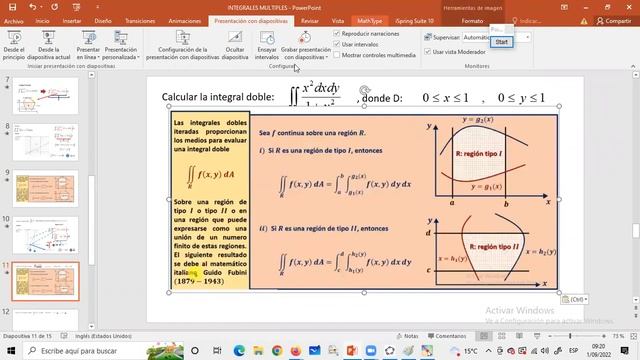Image resolution: width=640 pixels, height=360 pixels.
Task: Click the Compartir button
Action: click(614, 21)
